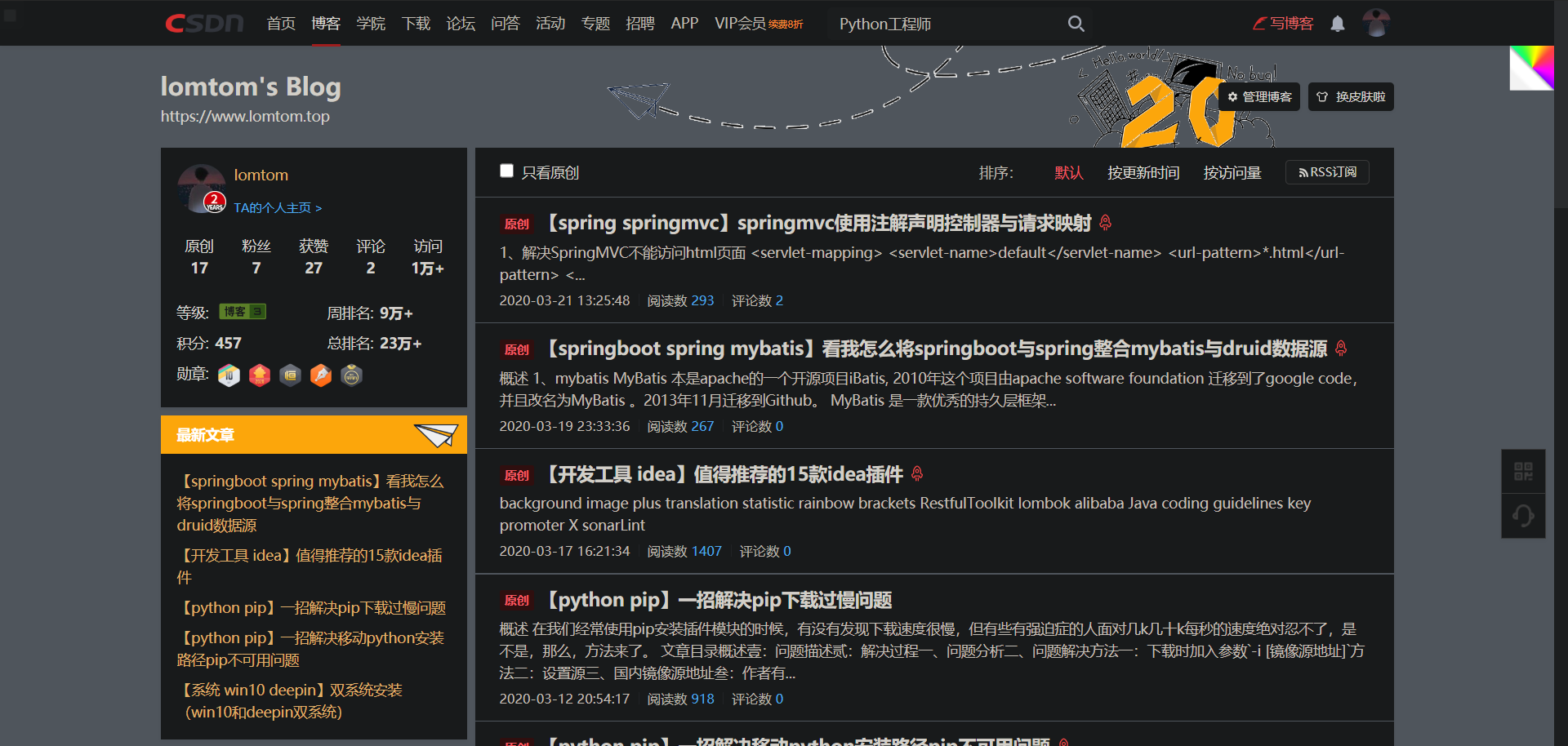Open 值得推荐的15款idea插件 article title
The image size is (1568, 746).
(723, 474)
